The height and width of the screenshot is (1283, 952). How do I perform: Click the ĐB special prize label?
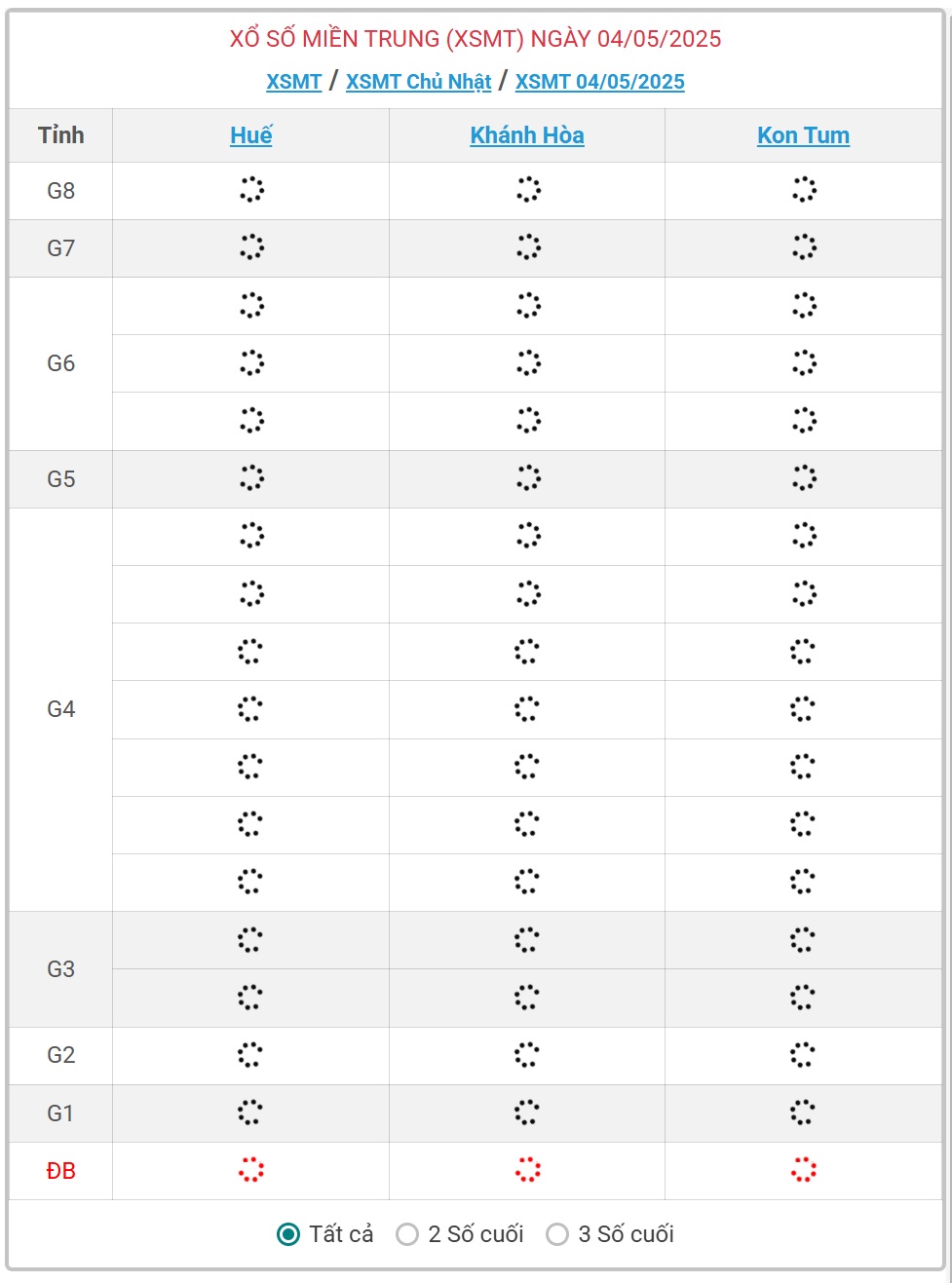(60, 1171)
